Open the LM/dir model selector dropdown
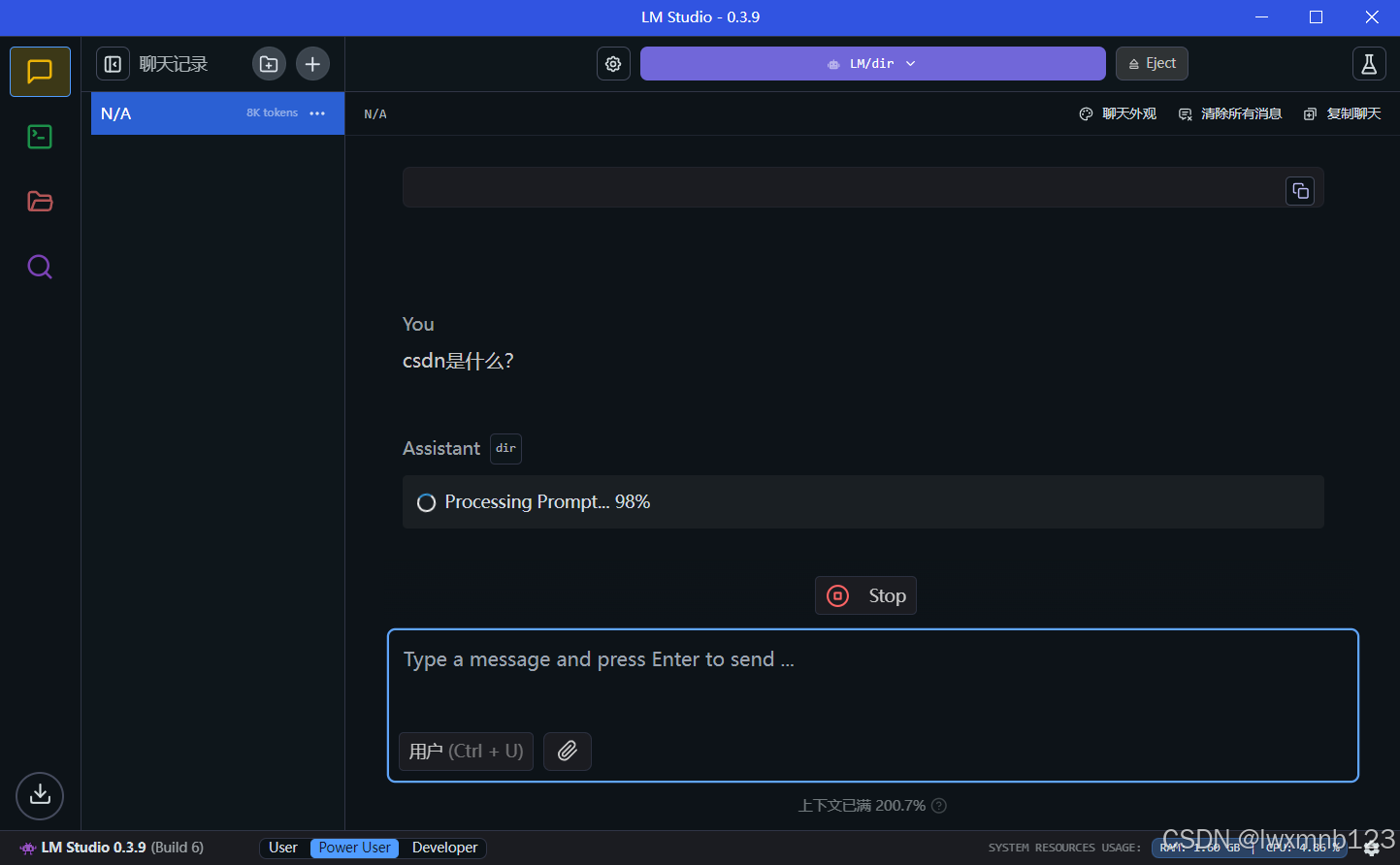The width and height of the screenshot is (1400, 865). tap(872, 64)
